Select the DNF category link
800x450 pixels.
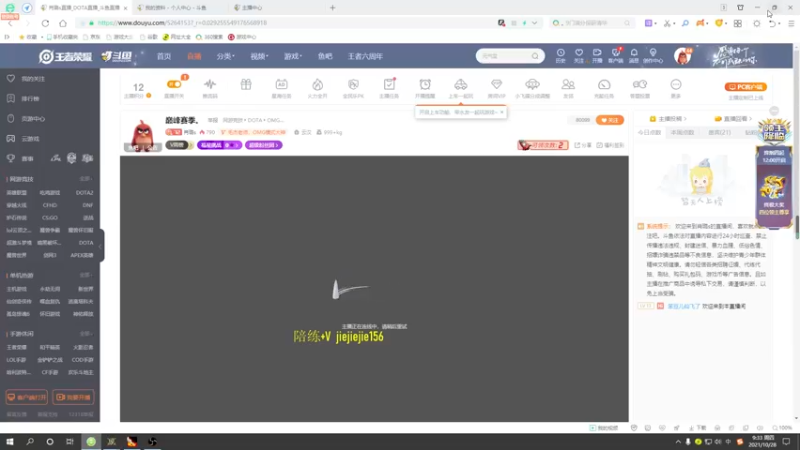tap(88, 205)
